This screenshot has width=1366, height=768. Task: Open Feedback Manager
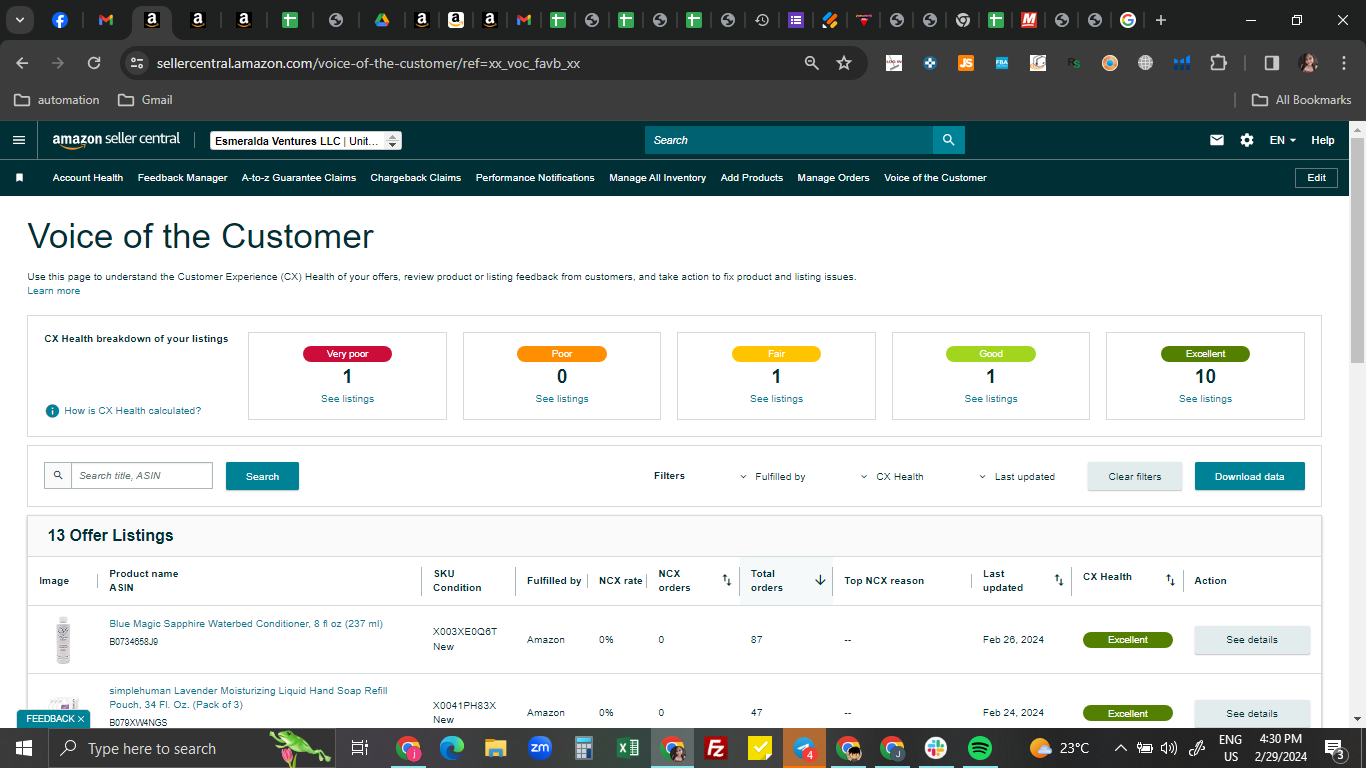tap(183, 178)
